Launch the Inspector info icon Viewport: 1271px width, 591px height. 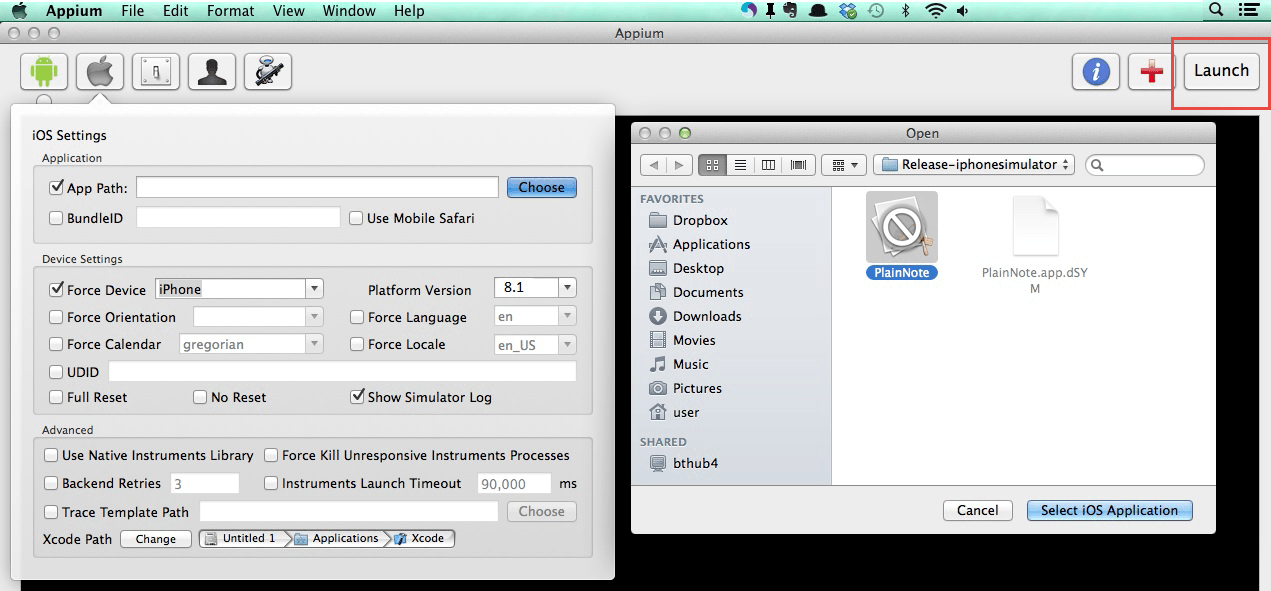(x=1096, y=72)
